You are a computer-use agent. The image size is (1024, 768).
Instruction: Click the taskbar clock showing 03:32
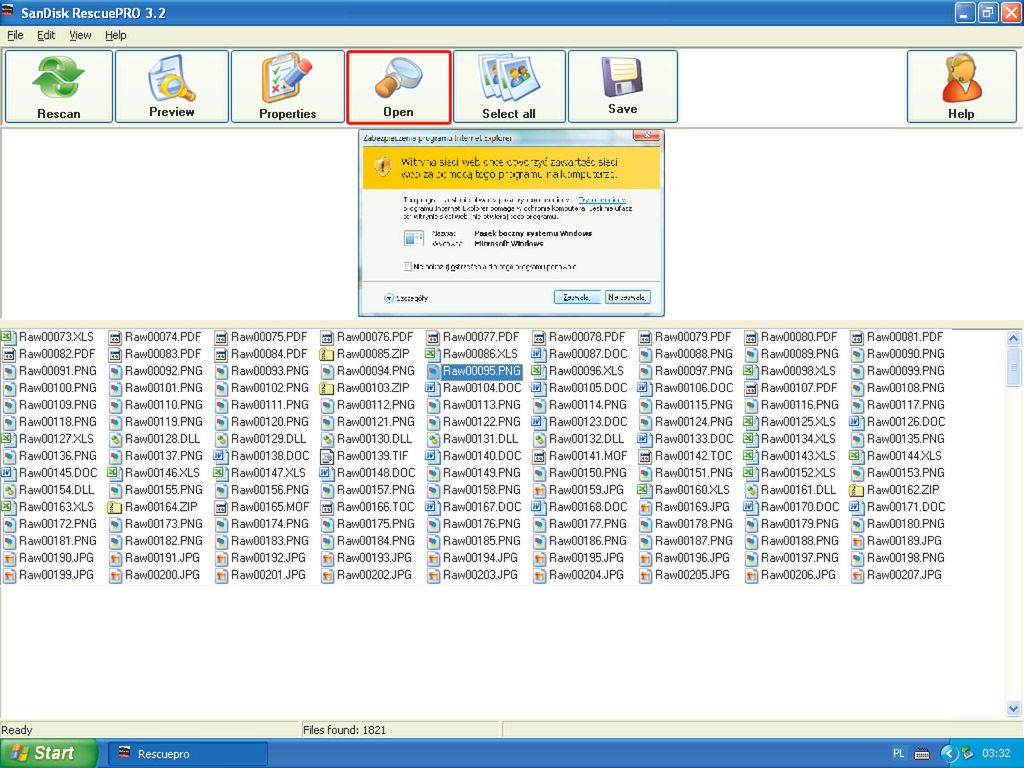tap(996, 754)
